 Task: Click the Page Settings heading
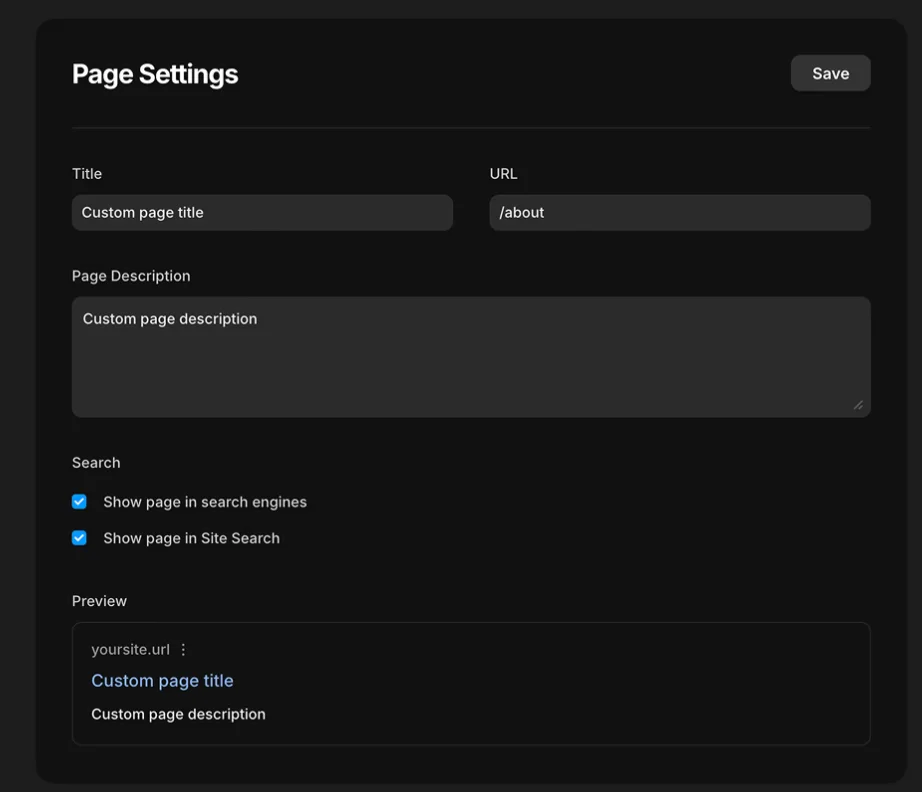pyautogui.click(x=154, y=73)
